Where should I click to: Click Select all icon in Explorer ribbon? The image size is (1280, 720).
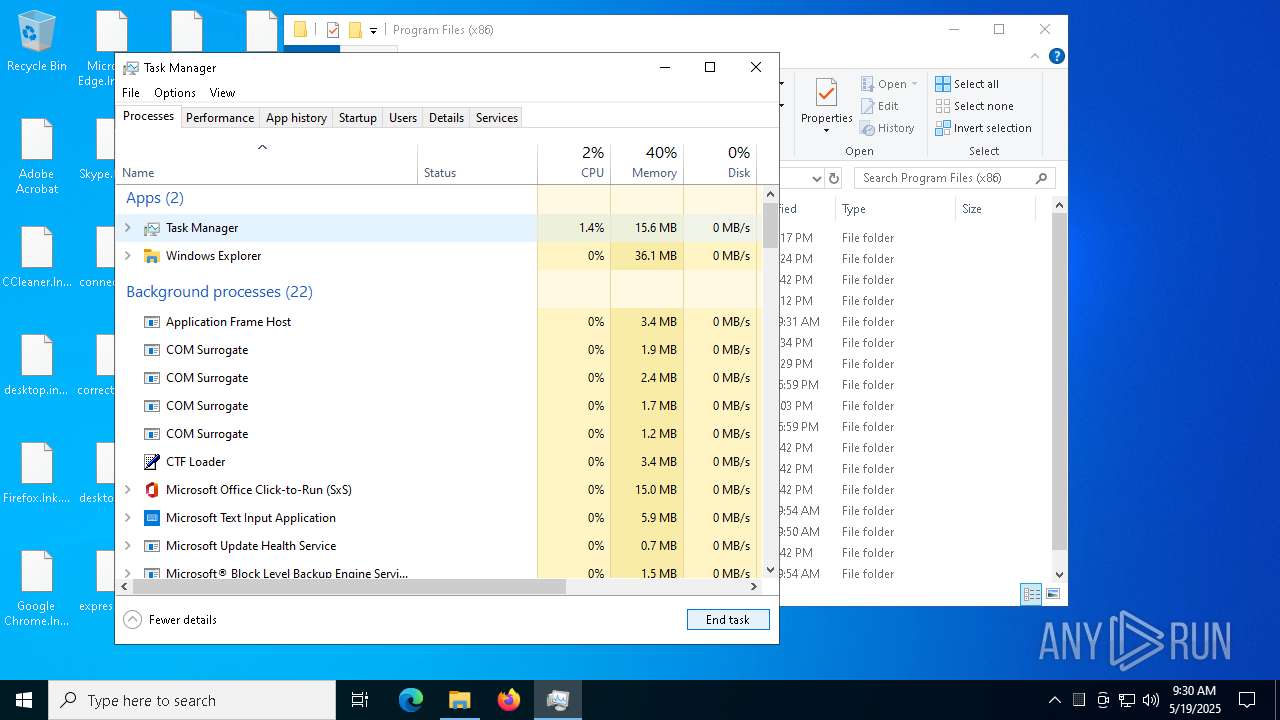click(943, 84)
